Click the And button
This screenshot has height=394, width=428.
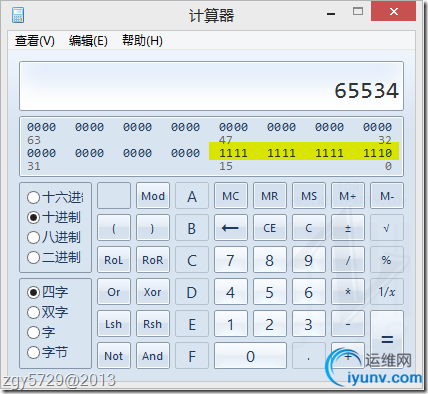153,356
